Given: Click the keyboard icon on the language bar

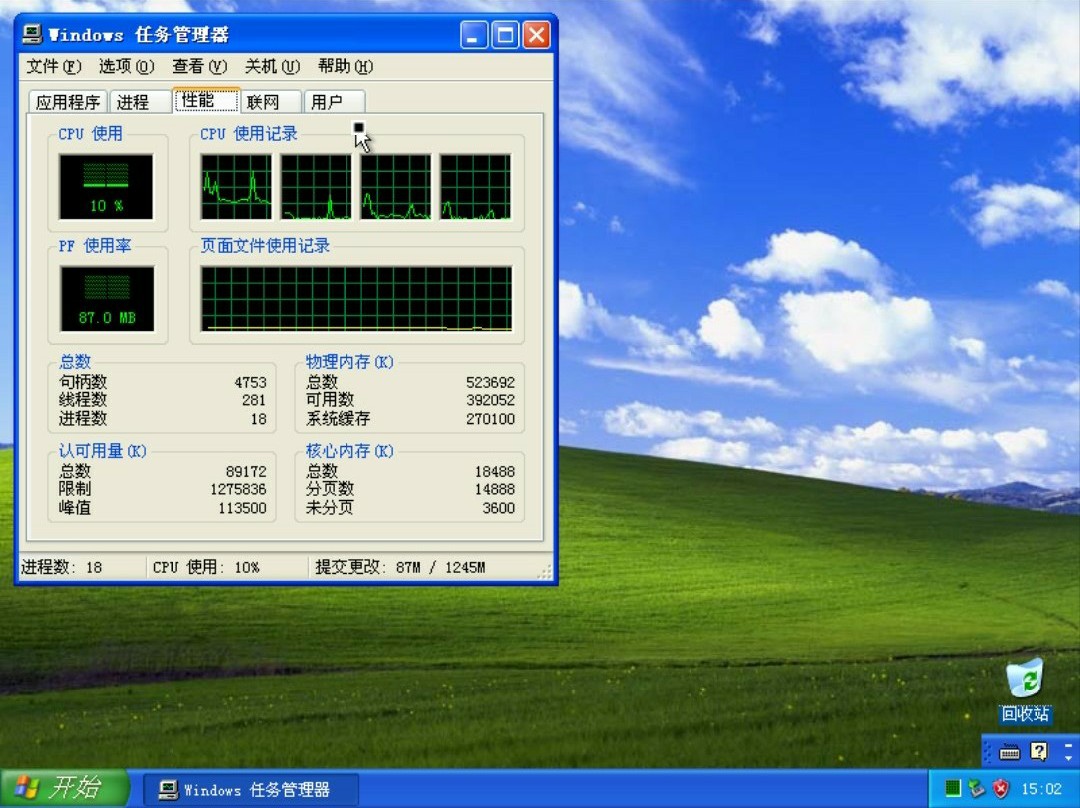Looking at the screenshot, I should point(1009,751).
